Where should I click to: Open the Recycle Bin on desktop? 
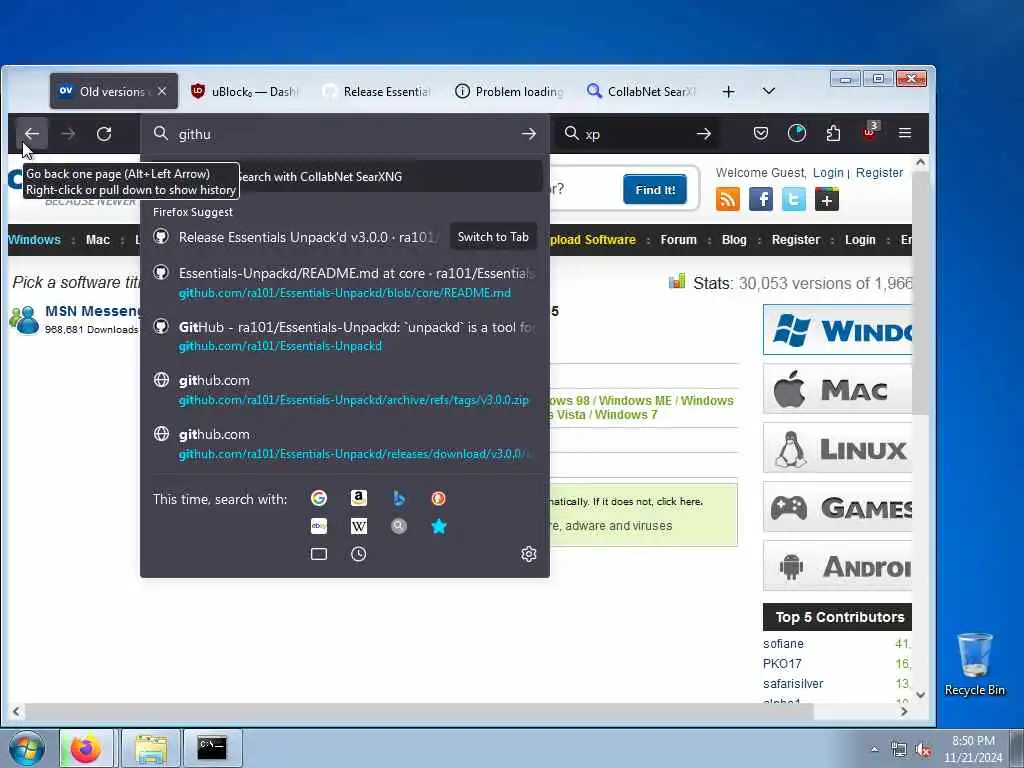[x=974, y=665]
